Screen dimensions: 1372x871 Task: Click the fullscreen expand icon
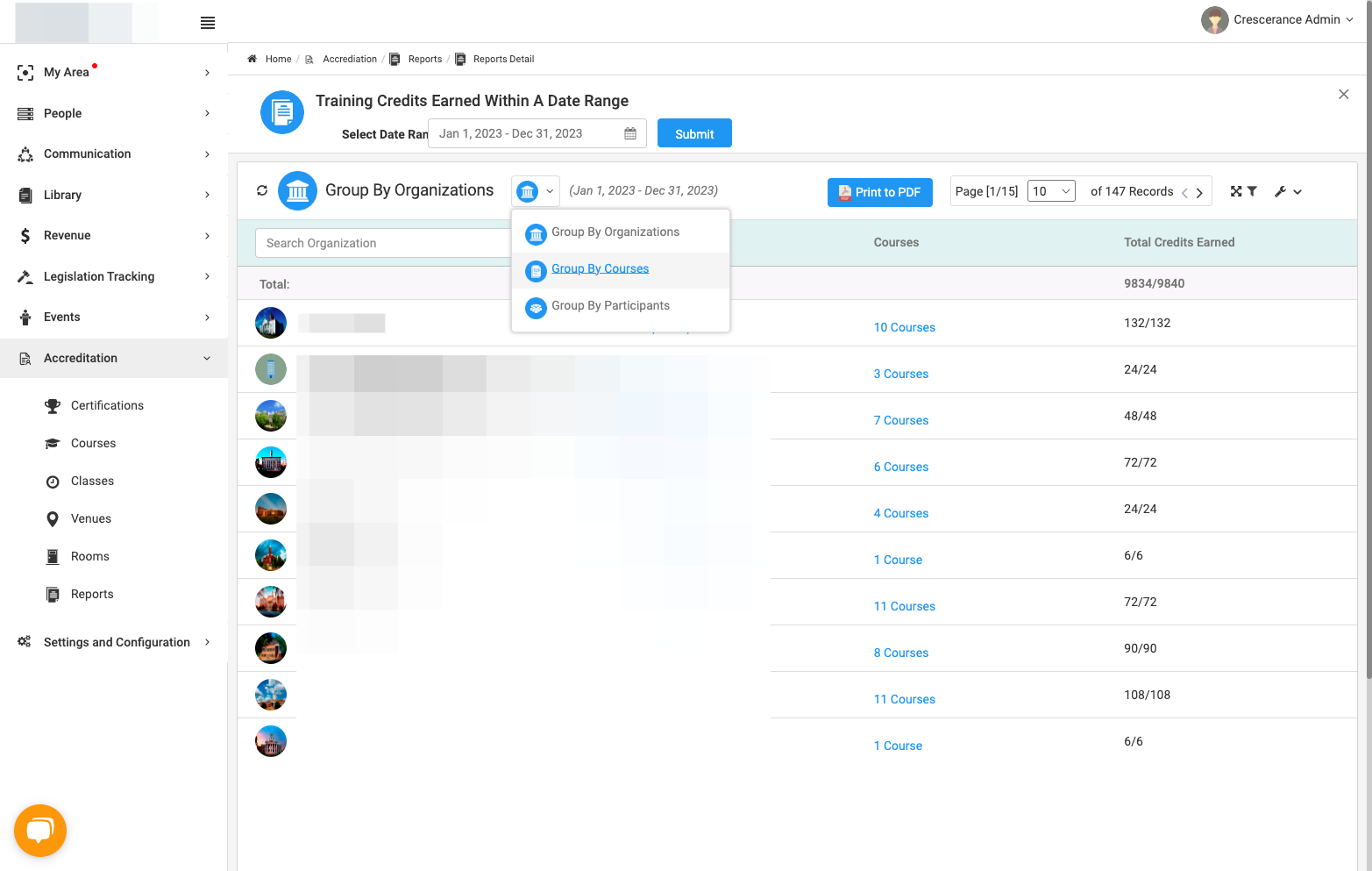1236,191
